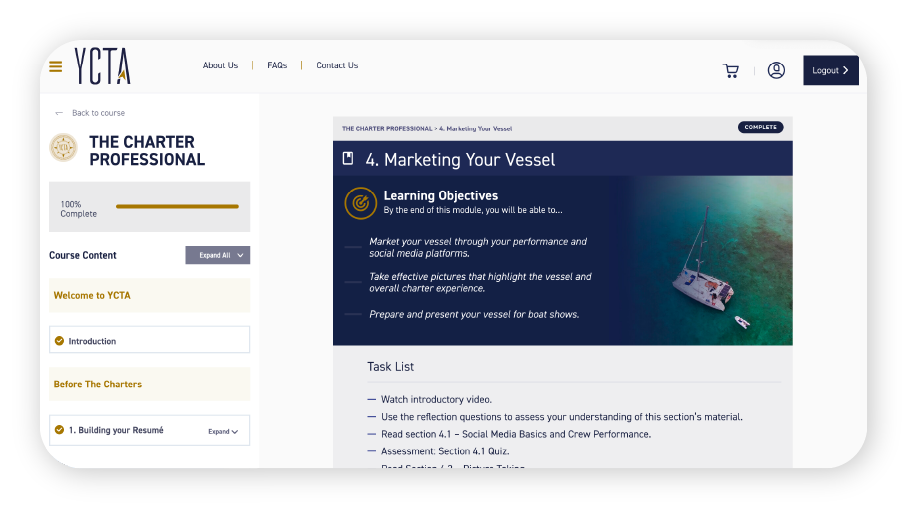Image resolution: width=913 pixels, height=514 pixels.
Task: Click the Complete status badge
Action: (x=760, y=127)
